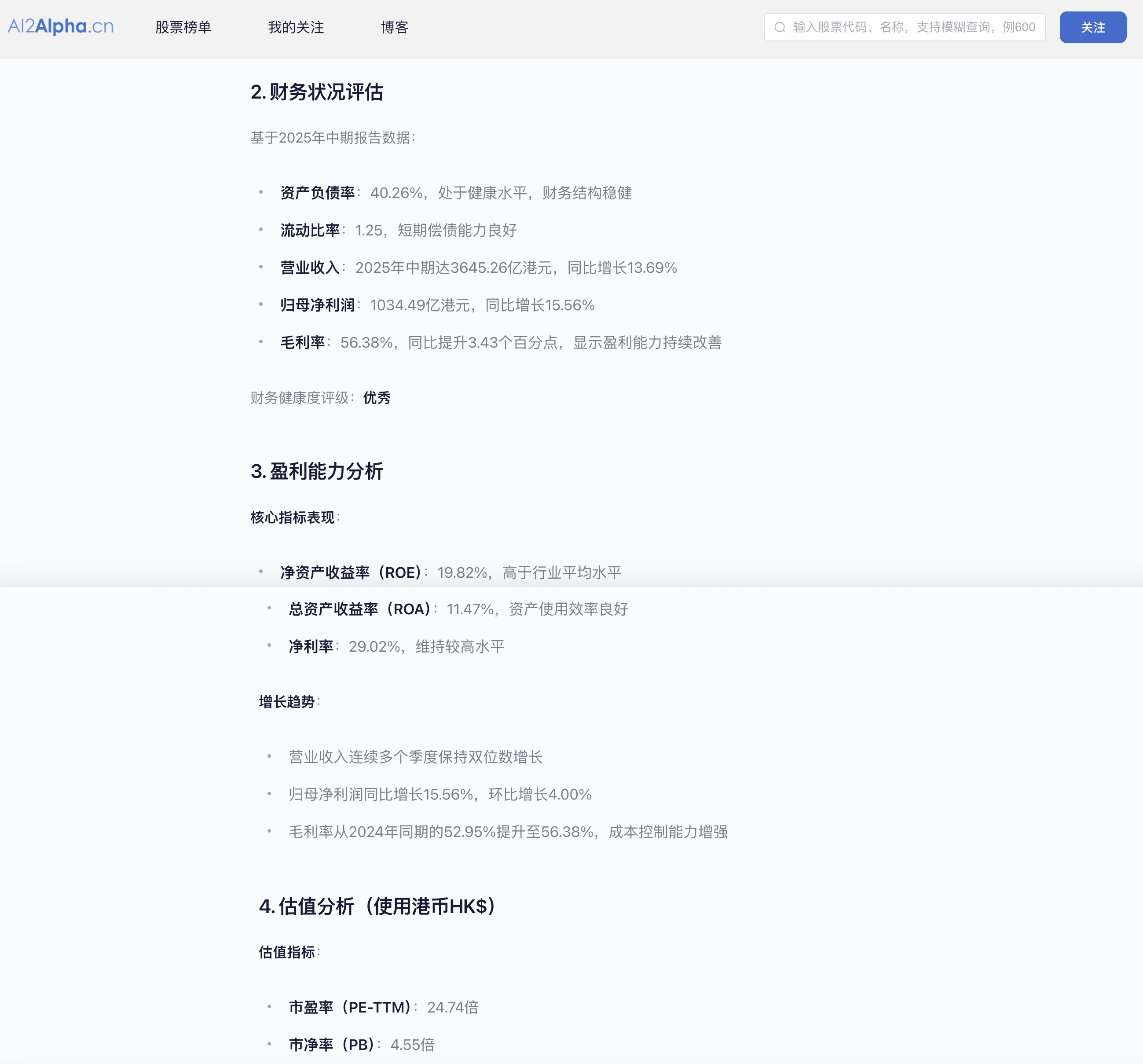Screen dimensions: 1143x1064
Task: Select the heading 4. 估值分析（使用港币HK$）
Action: tap(377, 907)
